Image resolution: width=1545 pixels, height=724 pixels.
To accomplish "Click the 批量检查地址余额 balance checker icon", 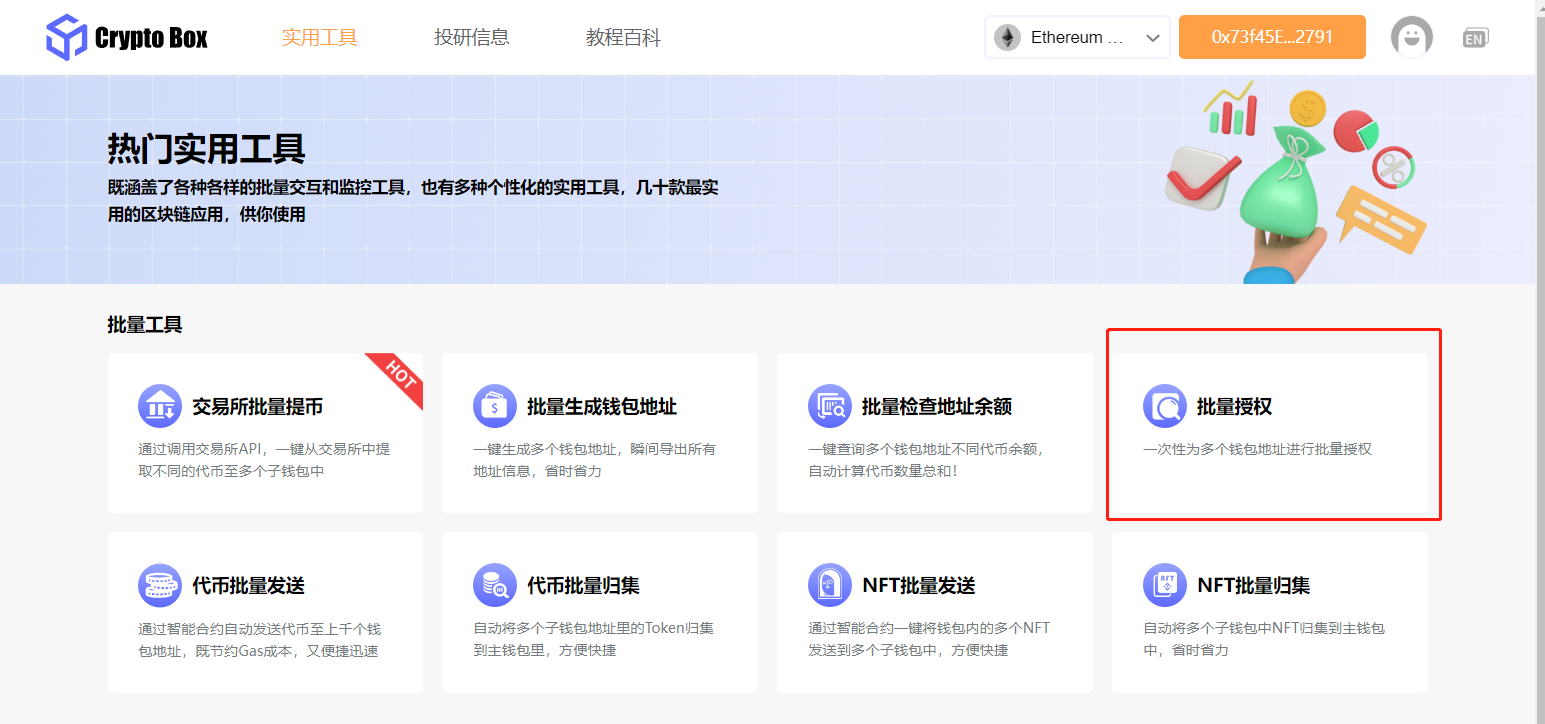I will 826,406.
